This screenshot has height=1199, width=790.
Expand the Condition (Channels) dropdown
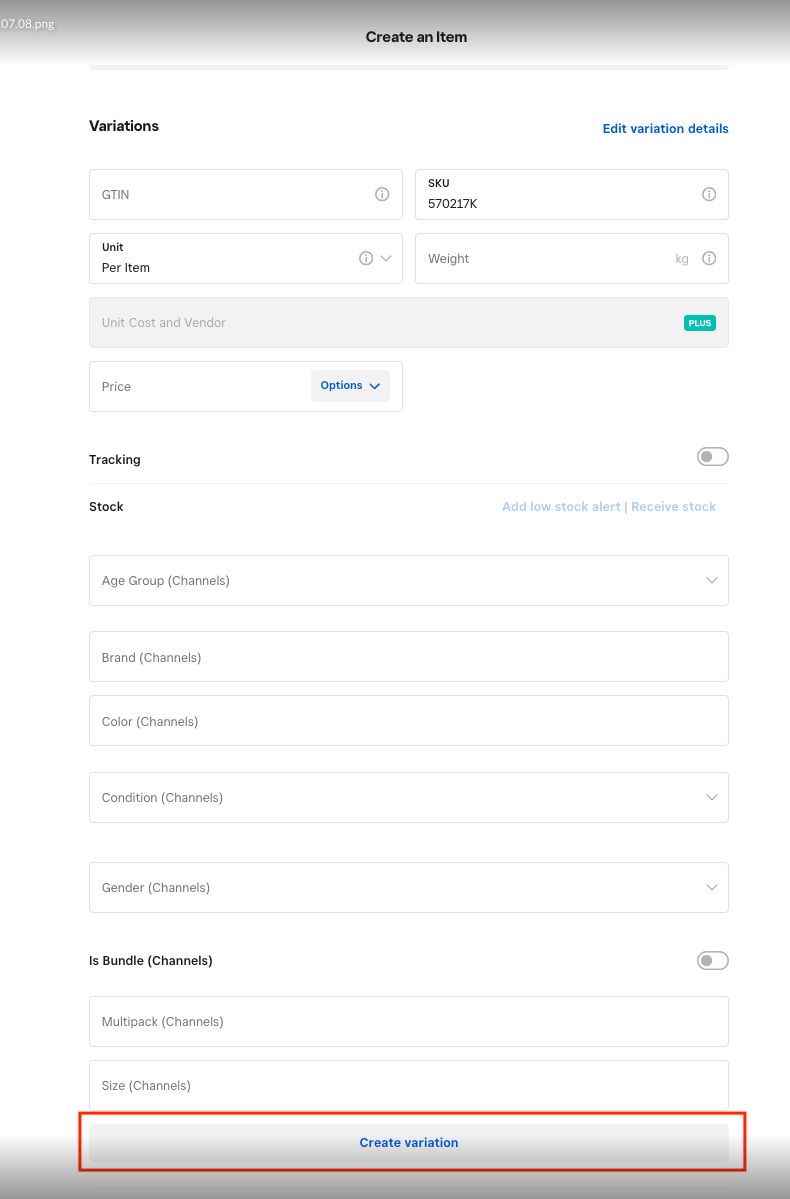(x=408, y=798)
